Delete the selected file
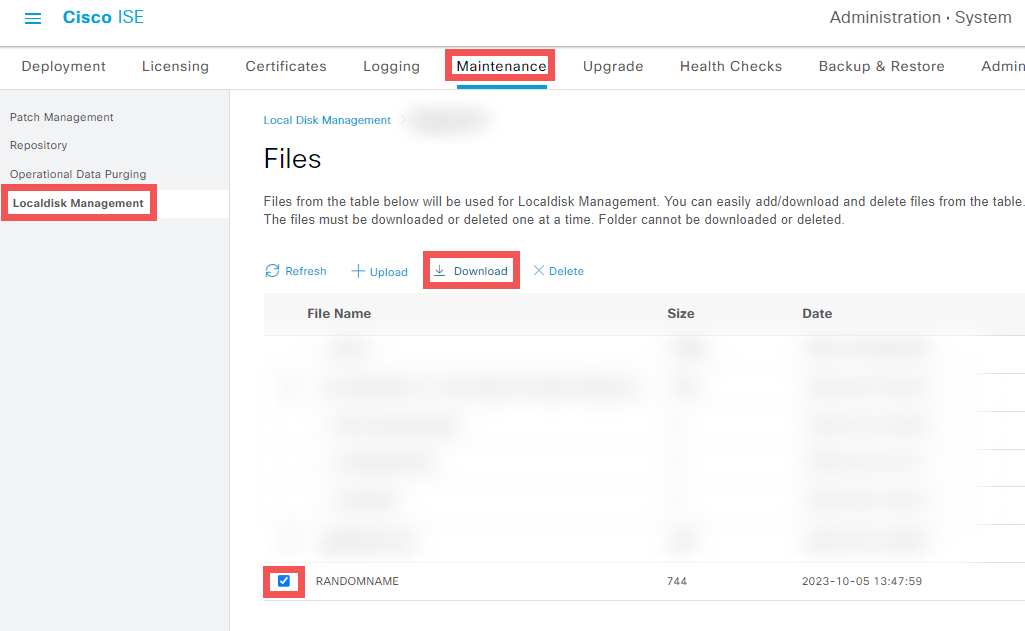The image size is (1025, 631). click(558, 271)
